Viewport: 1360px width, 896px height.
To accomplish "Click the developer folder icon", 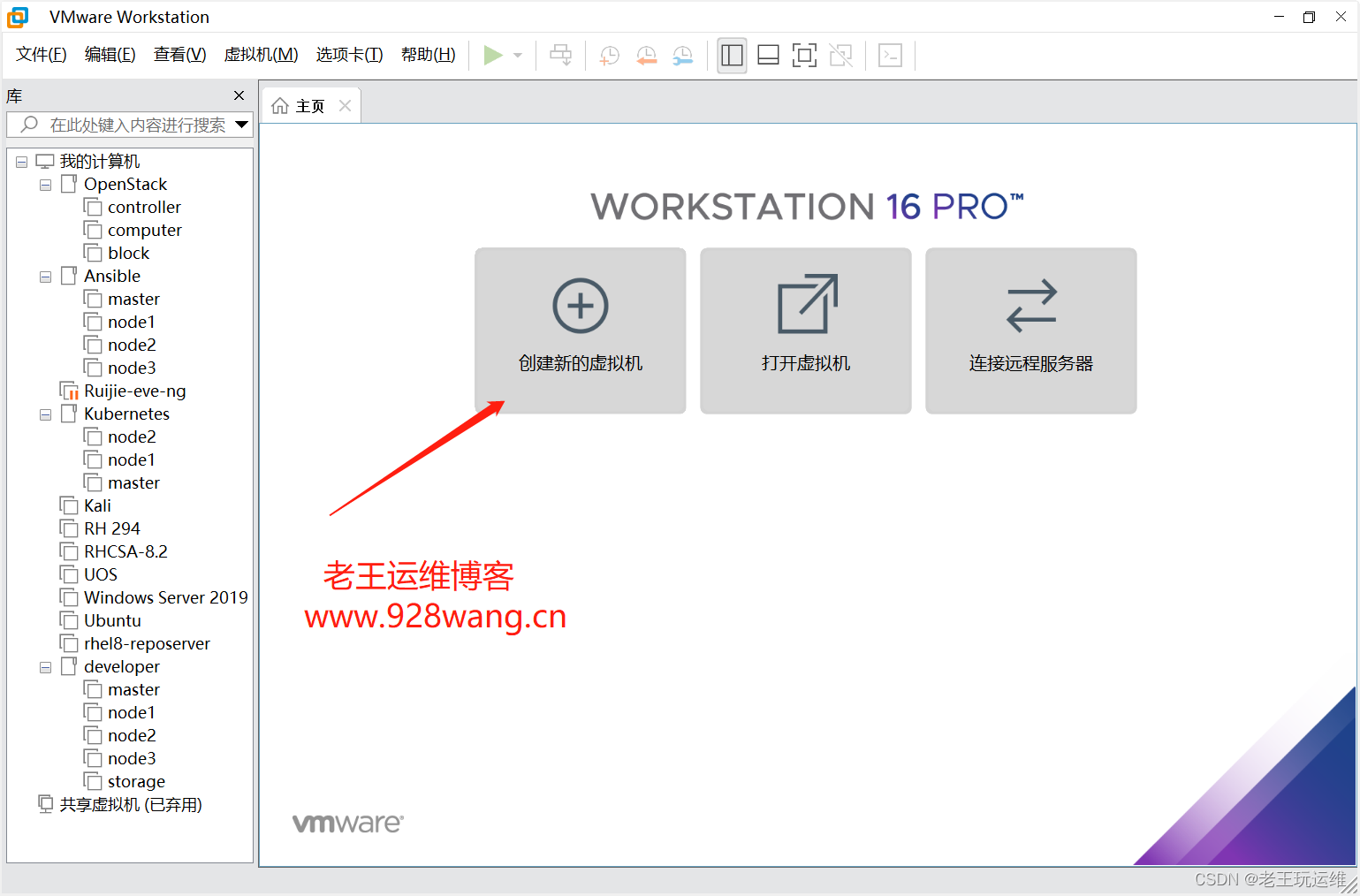I will pos(69,666).
